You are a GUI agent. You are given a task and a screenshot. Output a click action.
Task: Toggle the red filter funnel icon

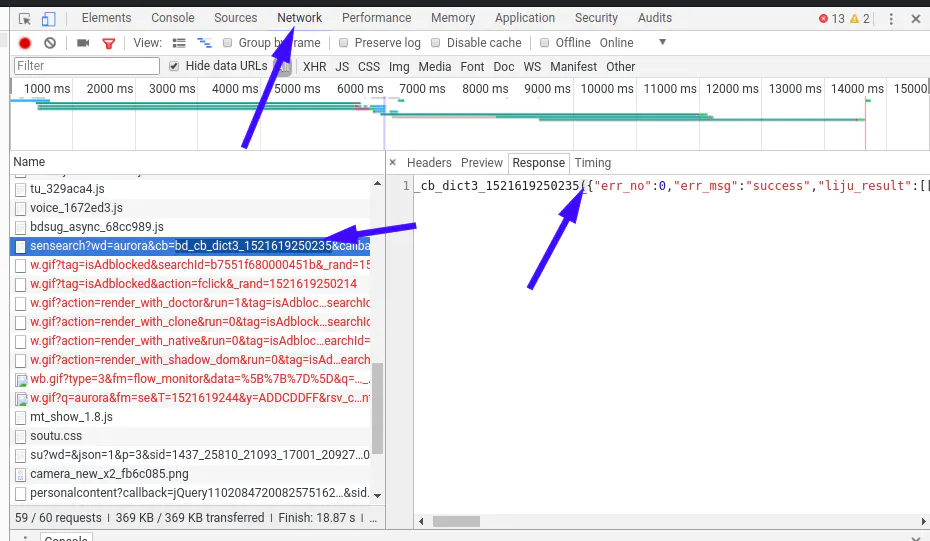pyautogui.click(x=109, y=43)
